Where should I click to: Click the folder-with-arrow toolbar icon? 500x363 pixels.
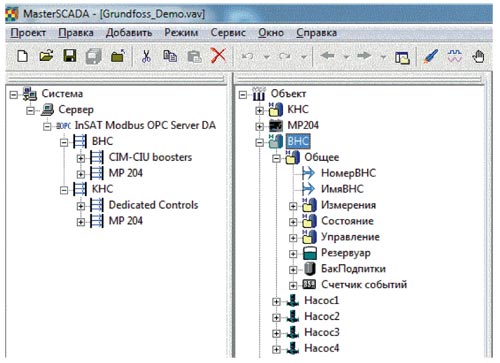pyautogui.click(x=118, y=56)
